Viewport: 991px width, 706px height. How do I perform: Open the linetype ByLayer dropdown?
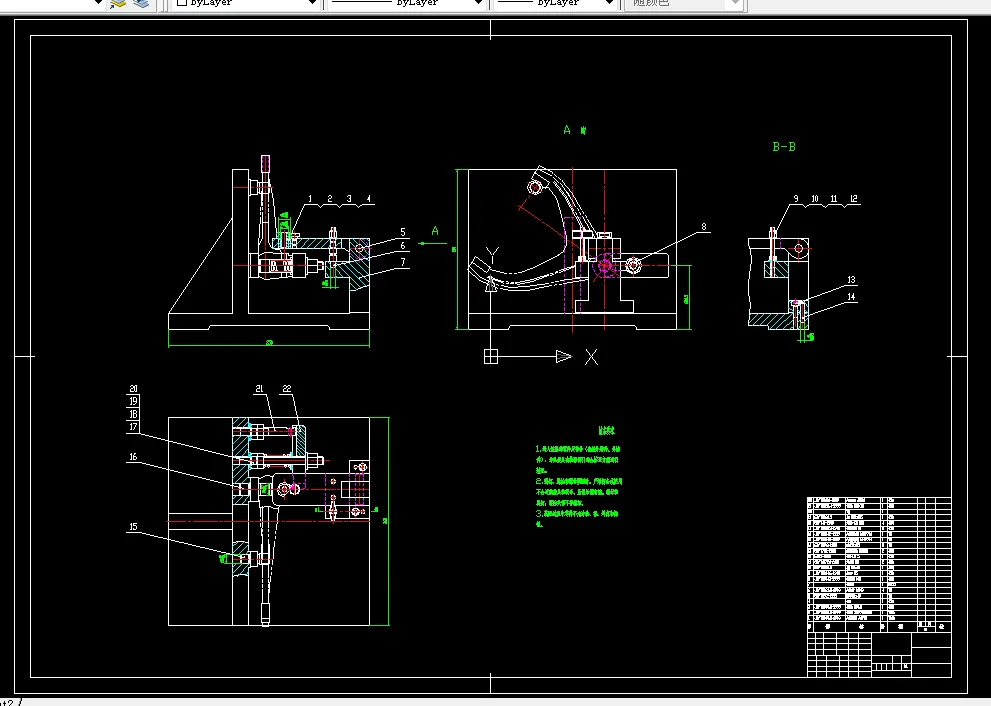click(406, 3)
